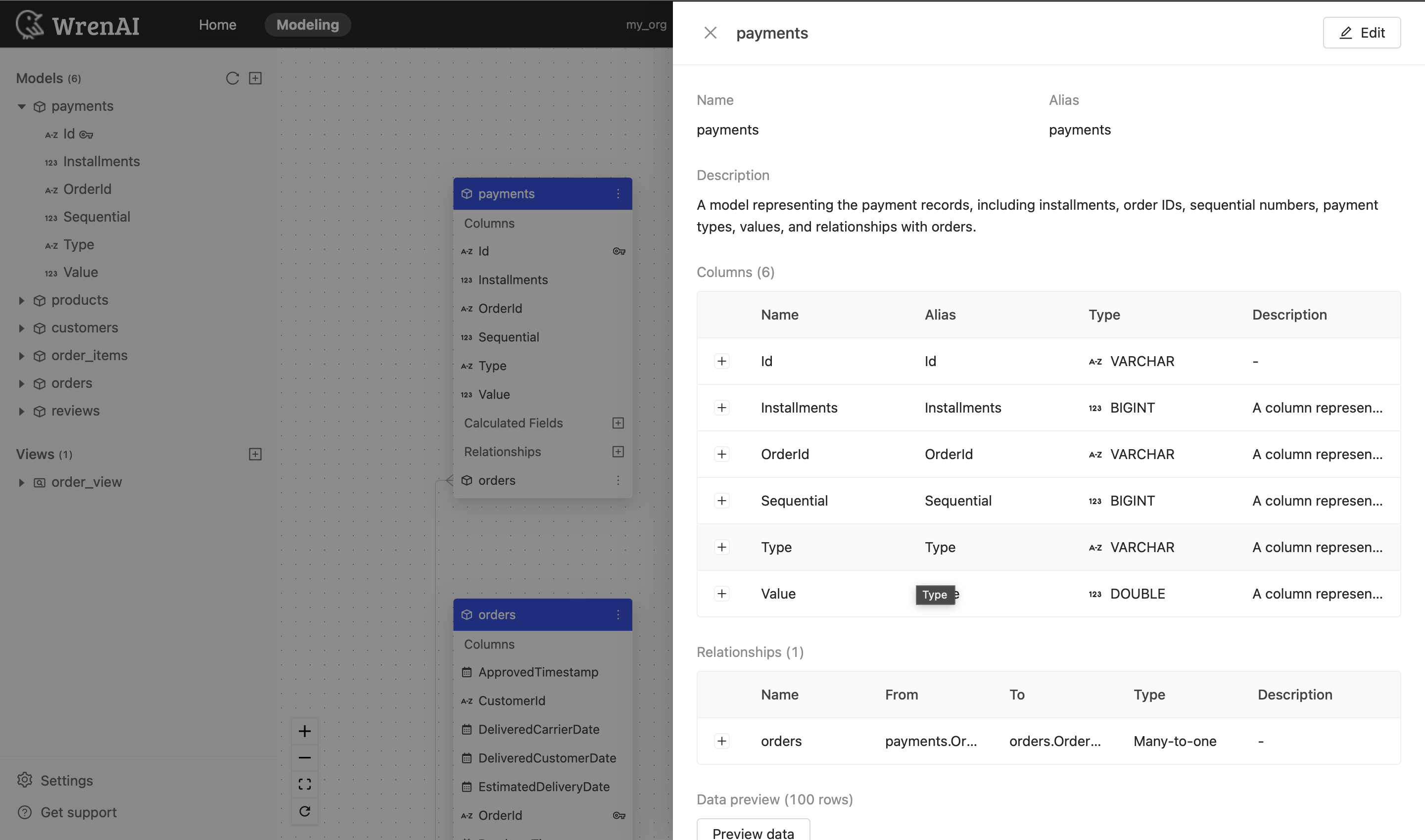Click key icon on OrderId in orders node
Viewport: 1425px width, 840px height.
click(619, 816)
